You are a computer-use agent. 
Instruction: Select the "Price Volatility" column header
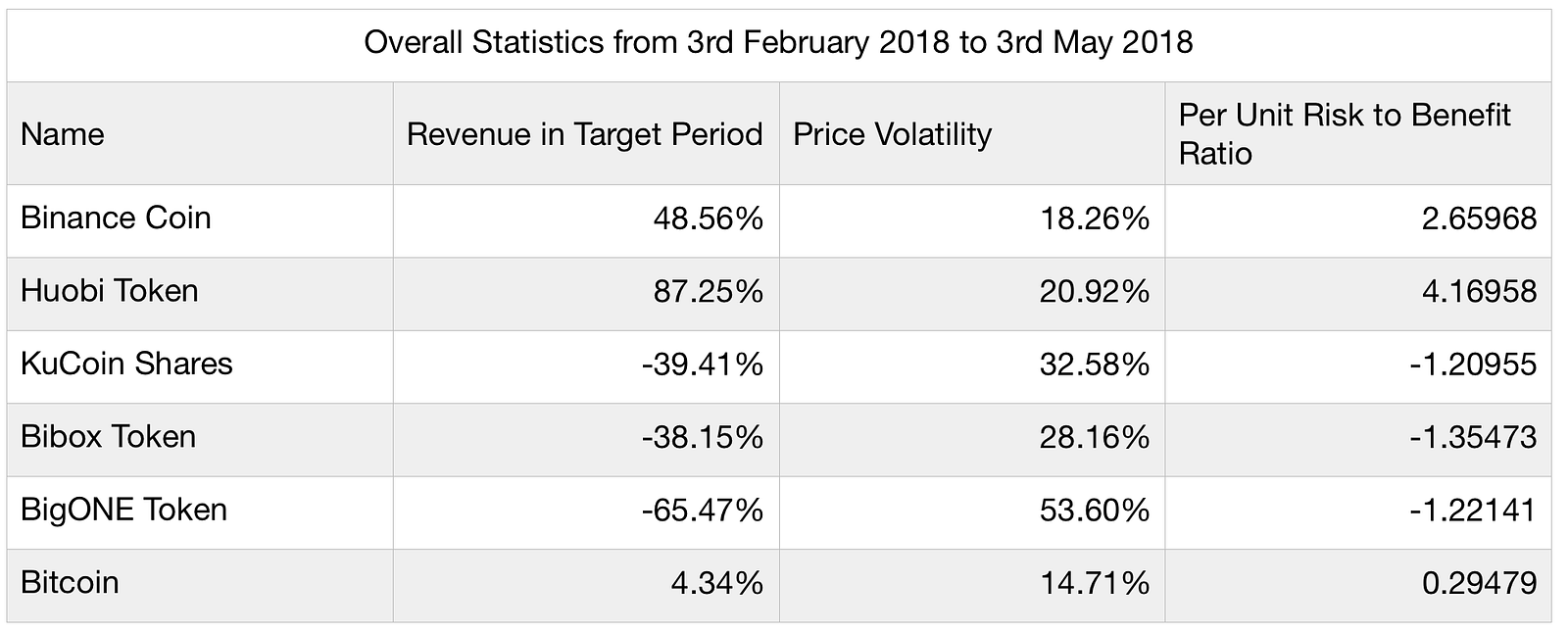click(892, 134)
